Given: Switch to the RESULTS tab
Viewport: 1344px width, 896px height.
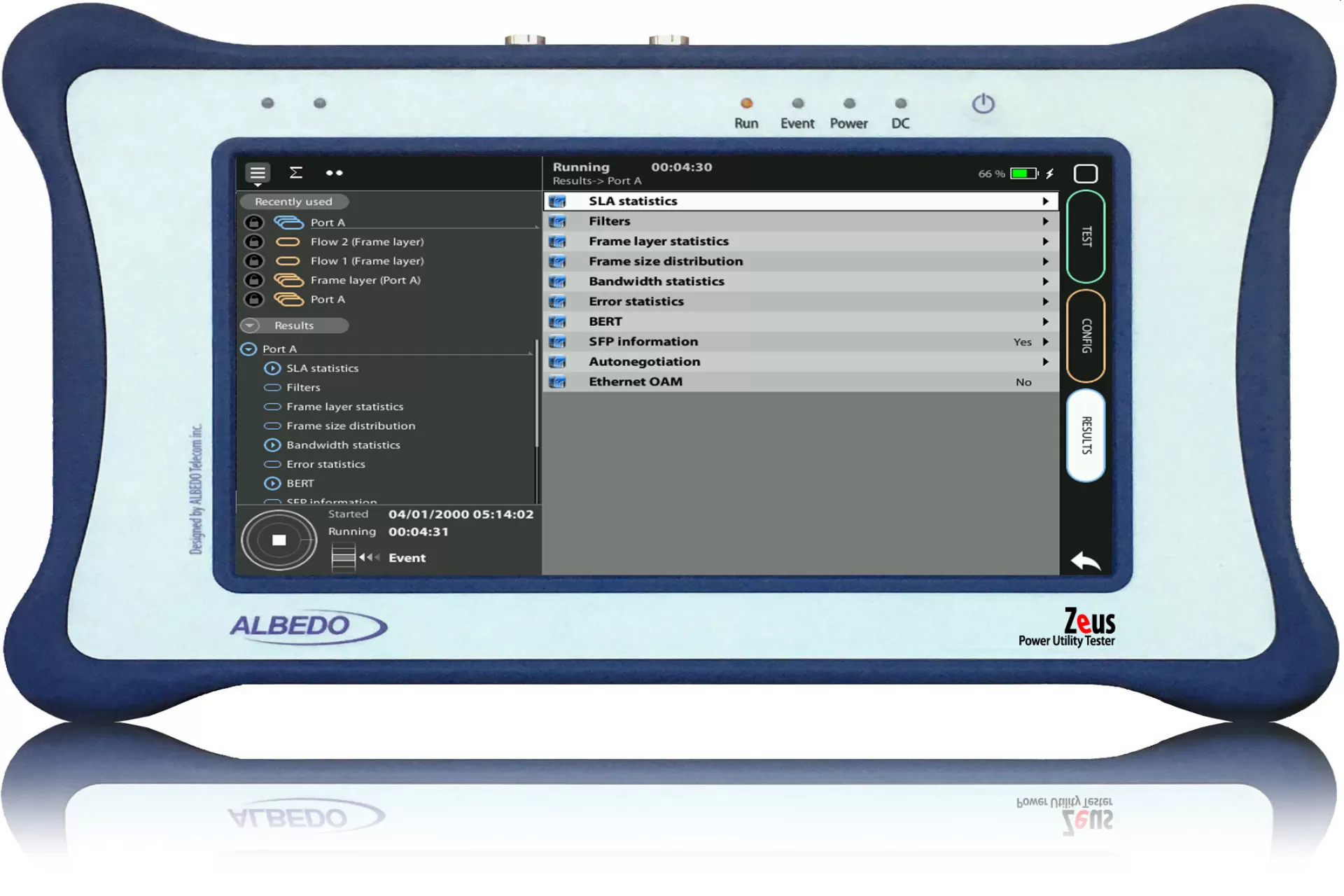Looking at the screenshot, I should [x=1086, y=435].
